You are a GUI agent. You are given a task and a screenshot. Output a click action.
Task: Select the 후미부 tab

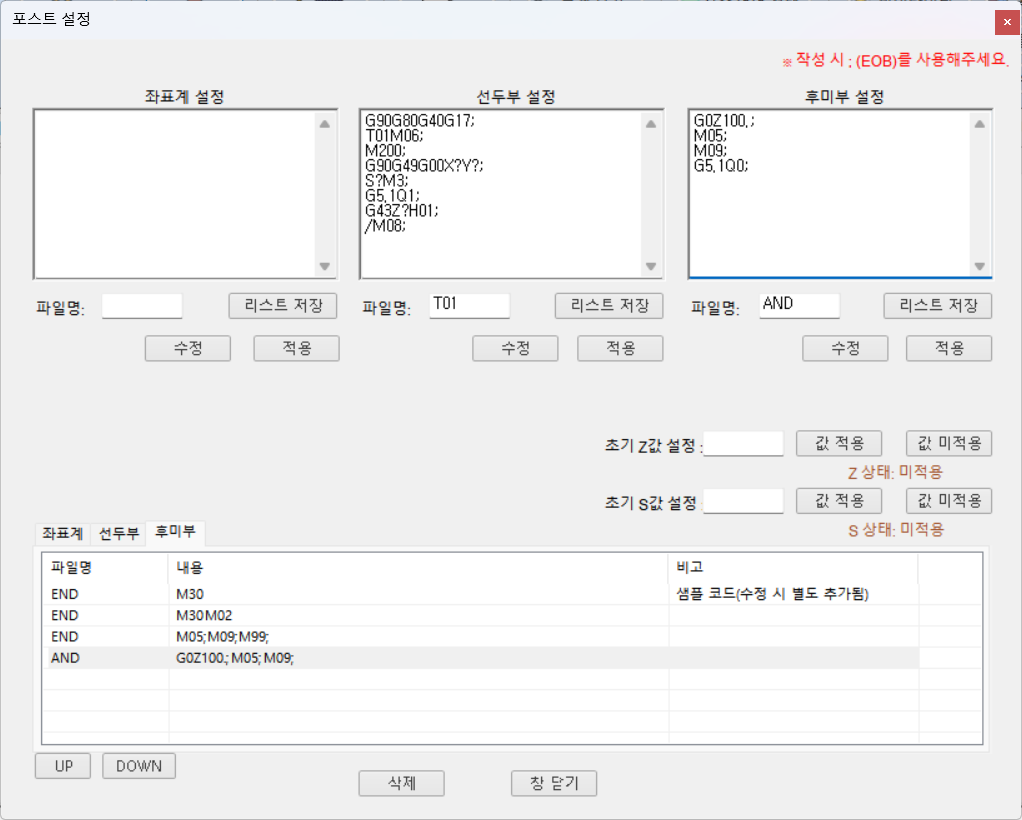click(174, 534)
